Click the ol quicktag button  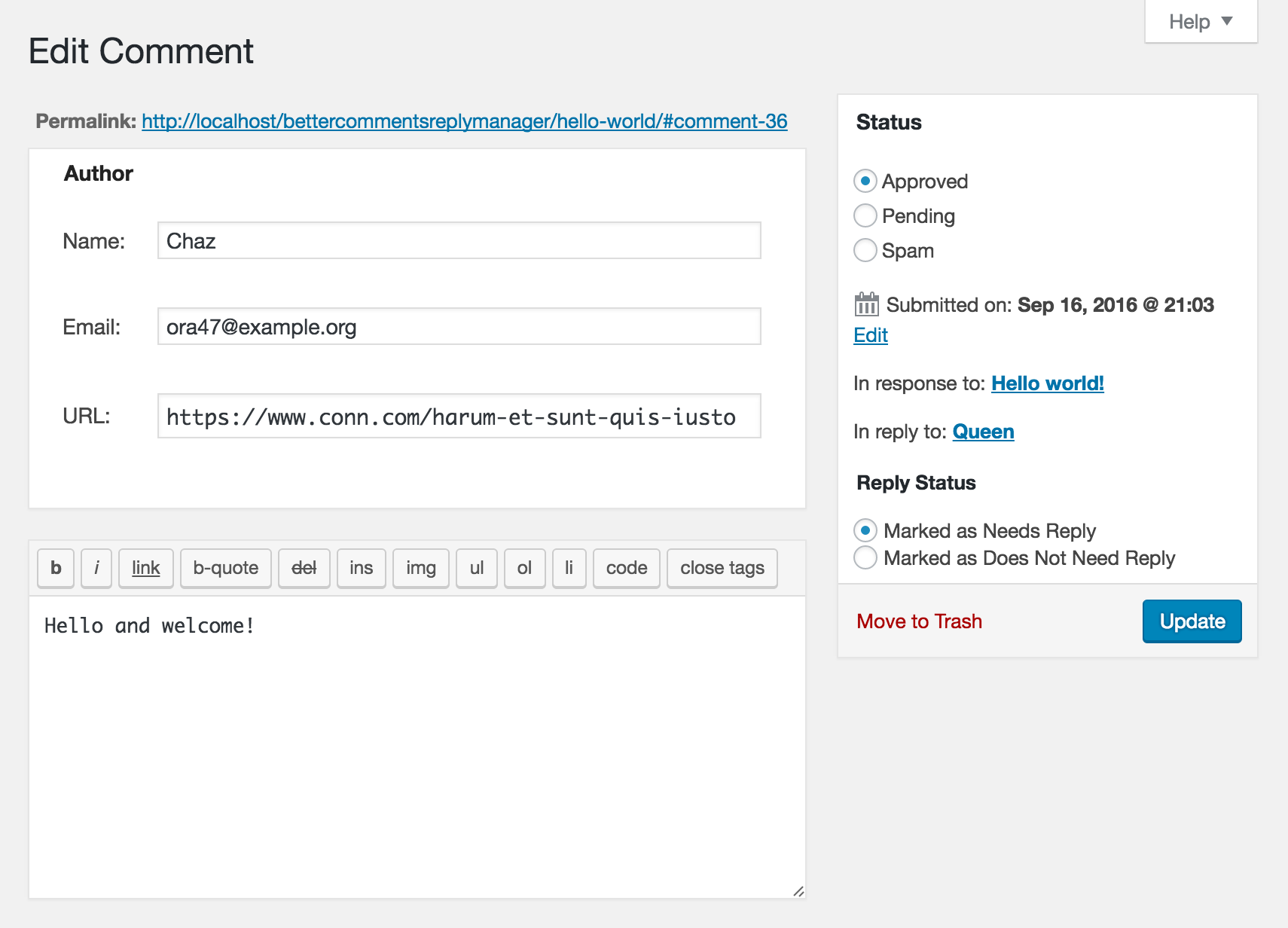[x=525, y=568]
